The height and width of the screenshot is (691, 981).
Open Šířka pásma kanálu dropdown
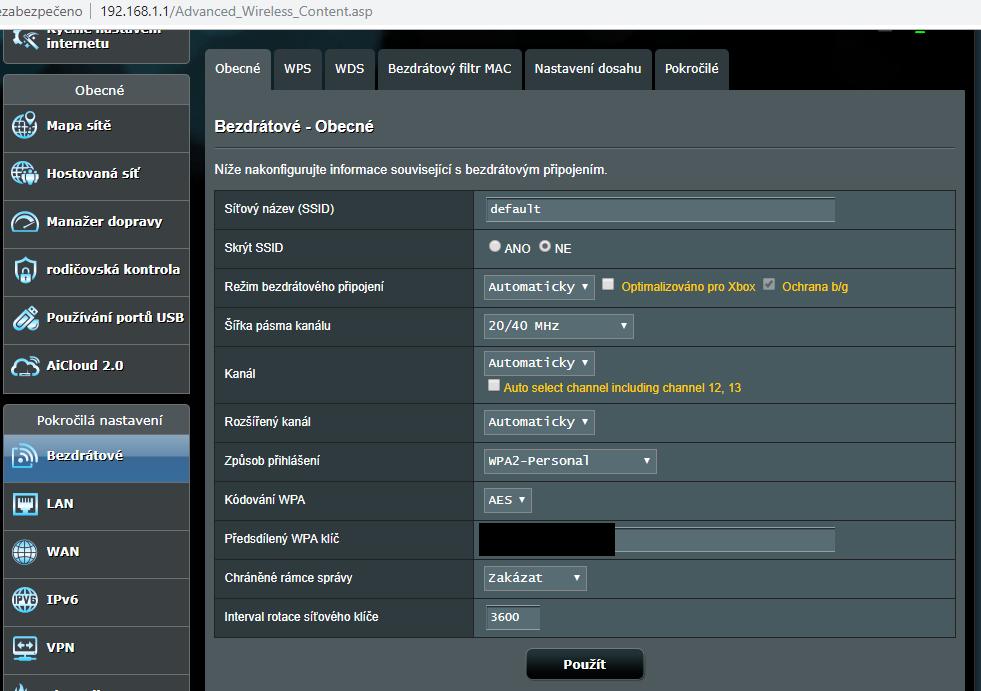tap(559, 326)
